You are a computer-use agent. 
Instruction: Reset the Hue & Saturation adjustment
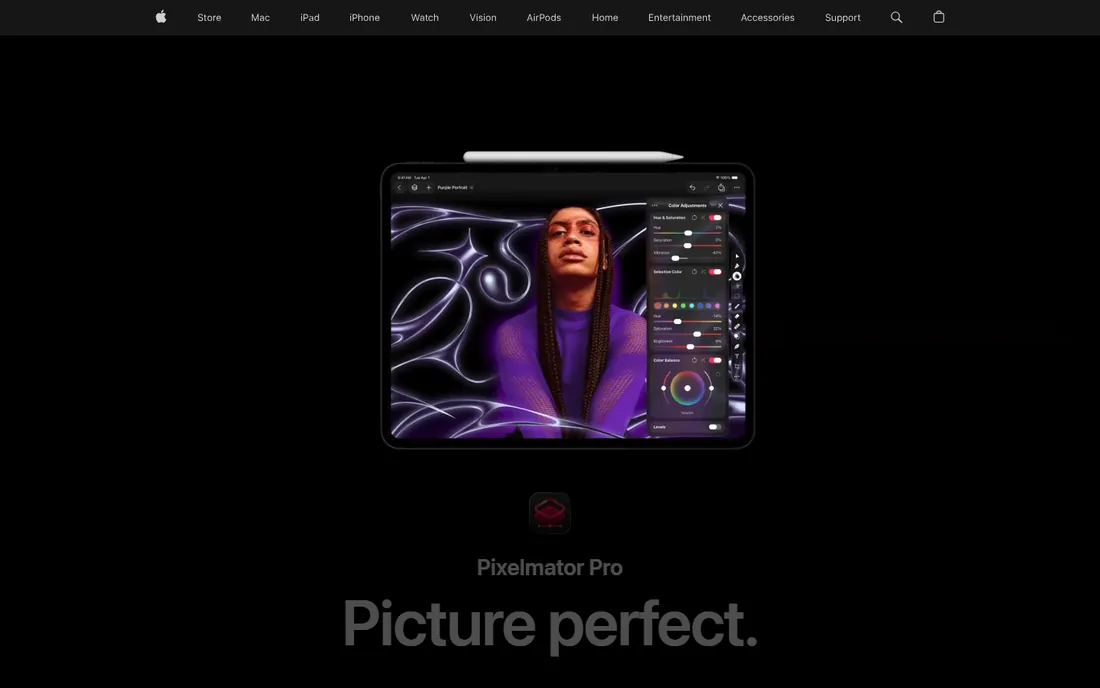tap(695, 217)
